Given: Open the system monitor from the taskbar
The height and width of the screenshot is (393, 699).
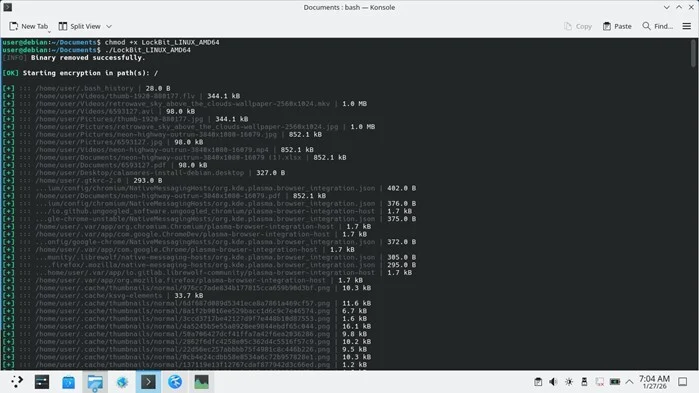Looking at the screenshot, I should [x=201, y=381].
